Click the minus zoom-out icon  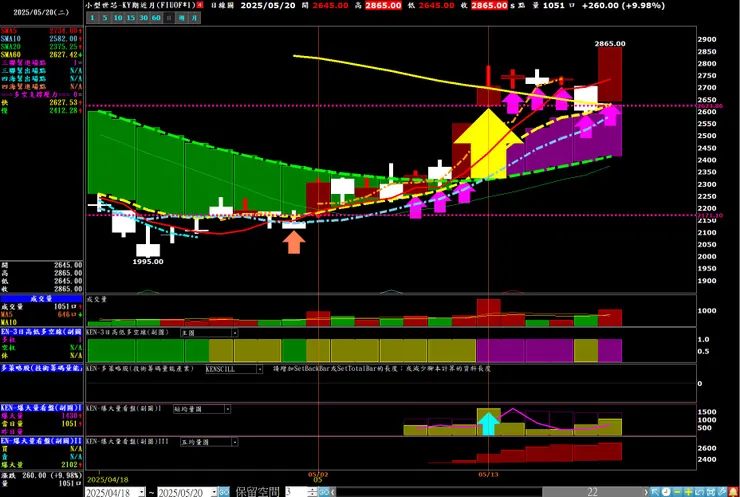(x=677, y=492)
